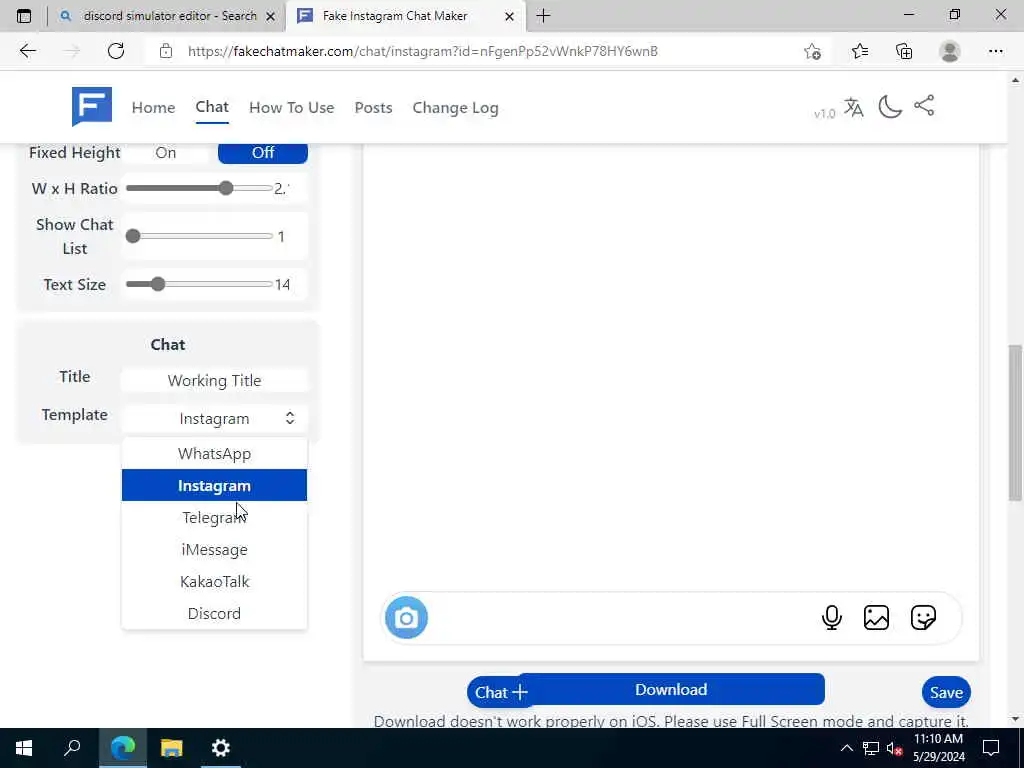The image size is (1024, 768).
Task: Open Posts nav link
Action: (374, 108)
